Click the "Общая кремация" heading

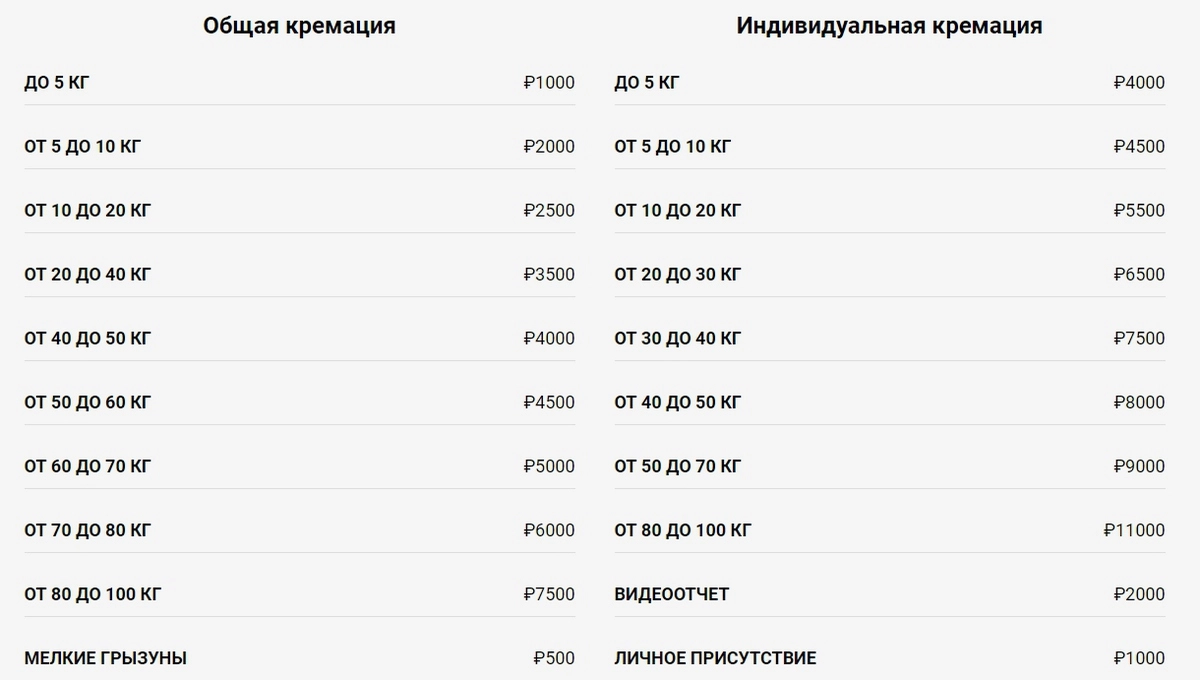pos(299,26)
